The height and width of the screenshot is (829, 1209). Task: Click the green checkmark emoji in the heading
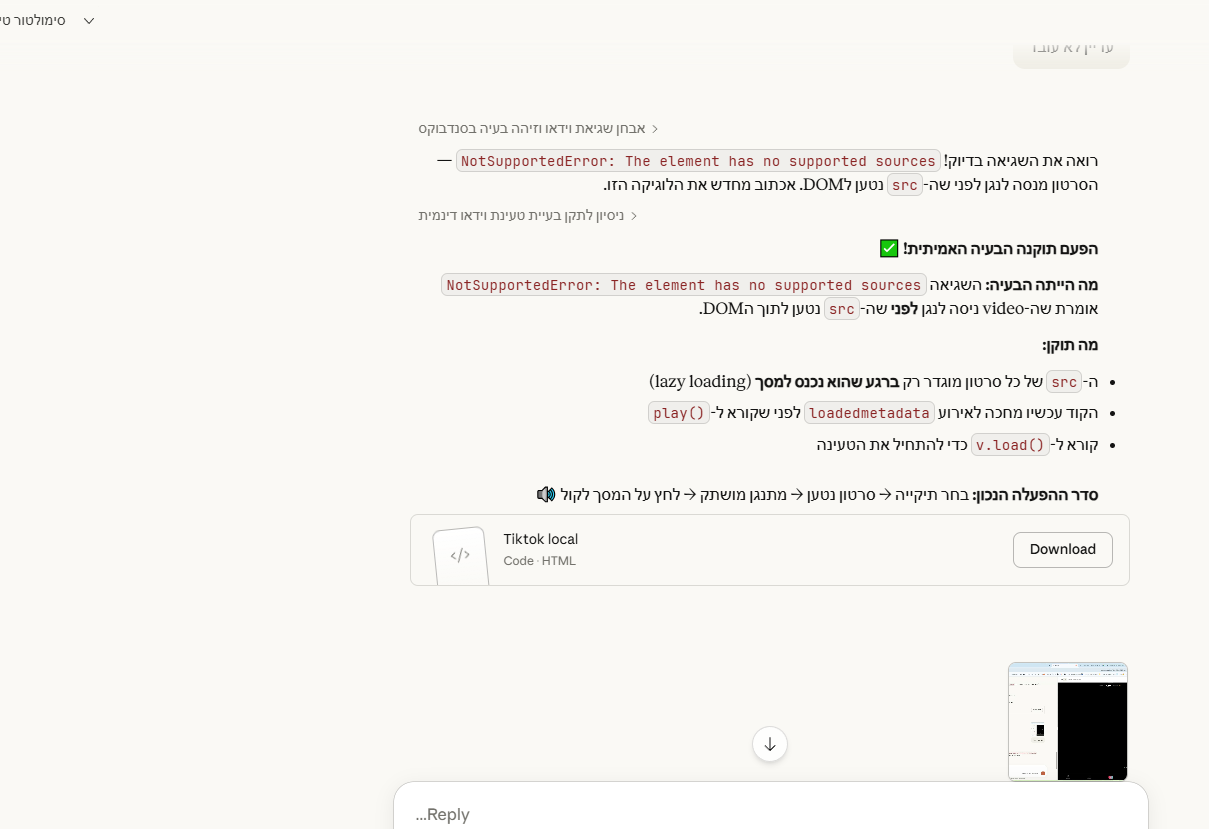(889, 248)
